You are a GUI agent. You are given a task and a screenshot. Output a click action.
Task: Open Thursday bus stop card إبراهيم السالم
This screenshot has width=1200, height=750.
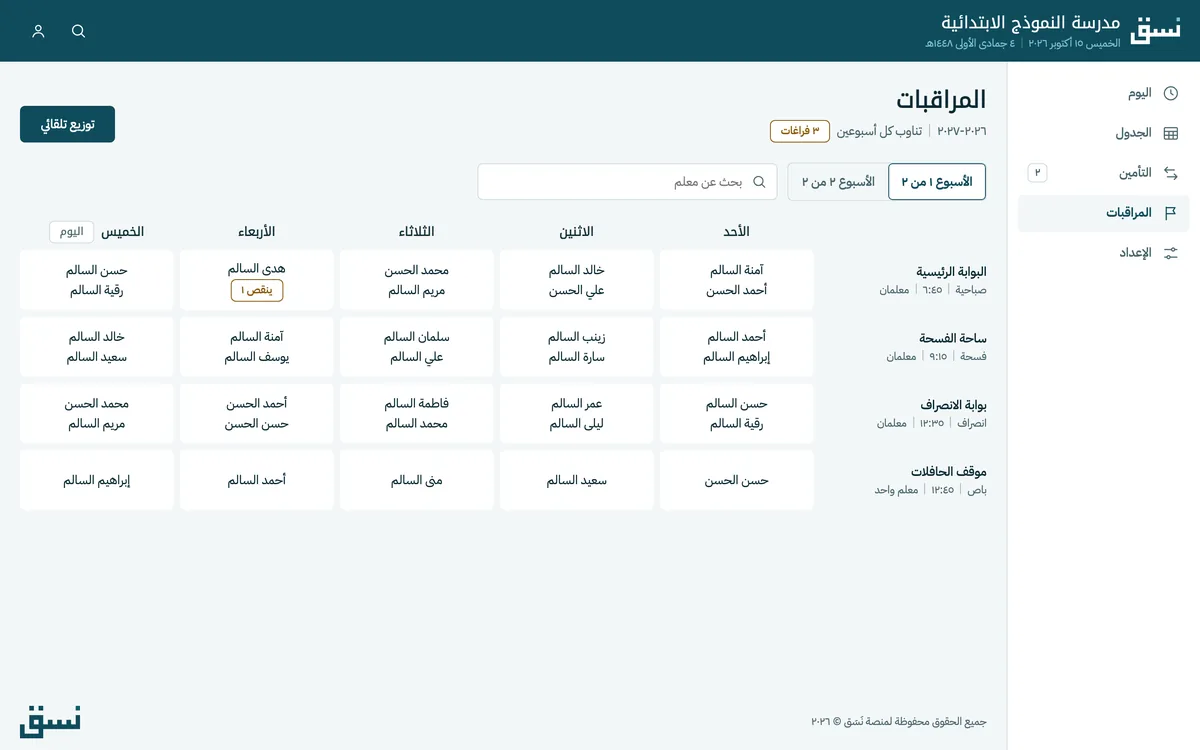(97, 480)
